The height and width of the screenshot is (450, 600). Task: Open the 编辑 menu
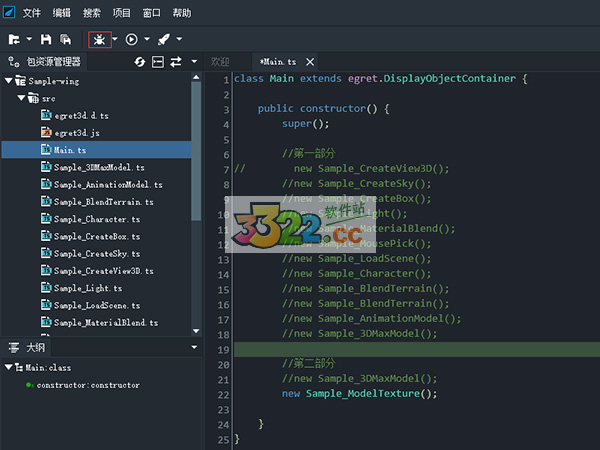pyautogui.click(x=62, y=13)
